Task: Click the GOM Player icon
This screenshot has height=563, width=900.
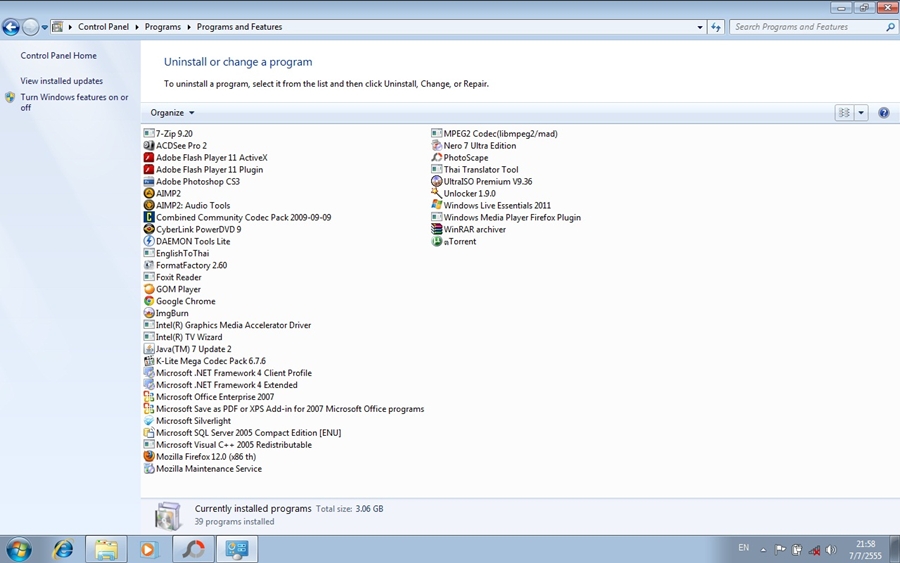Action: tap(149, 289)
